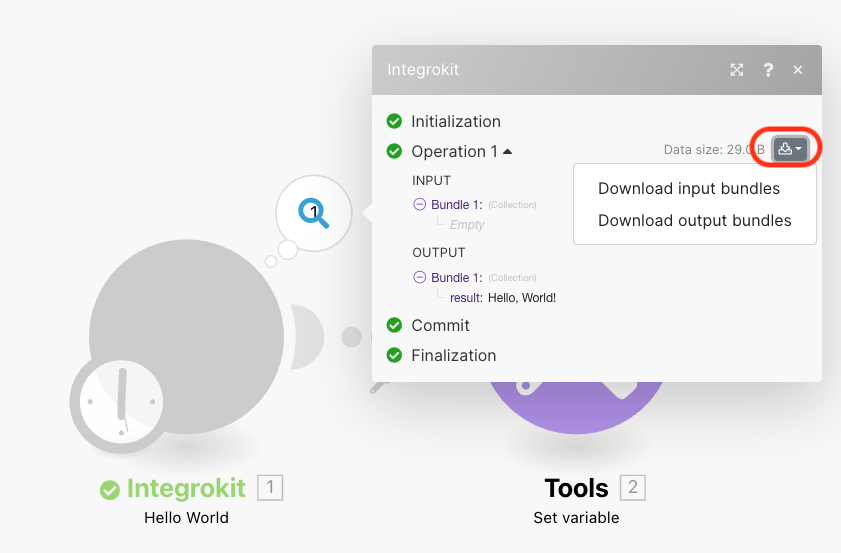The width and height of the screenshot is (841, 553).
Task: Open help for the Integrokit panel
Action: [768, 70]
